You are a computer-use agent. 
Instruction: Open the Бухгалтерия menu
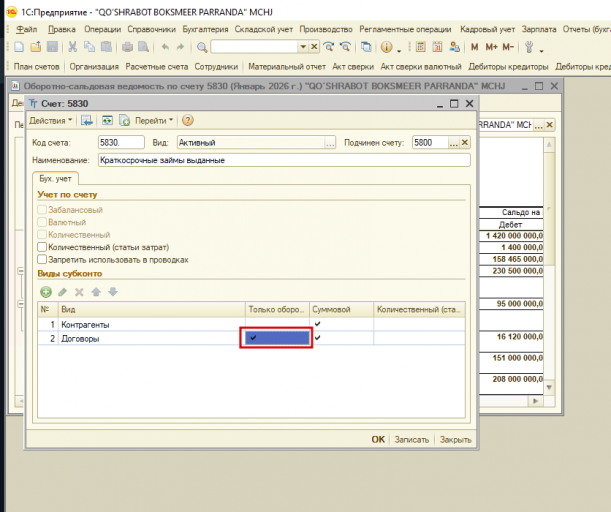click(205, 29)
